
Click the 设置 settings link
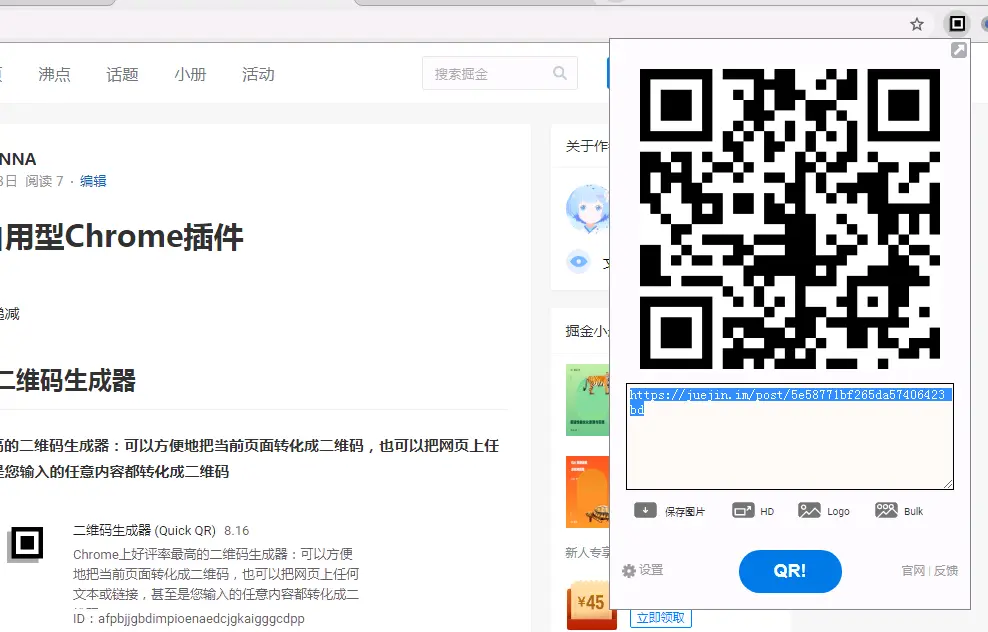[651, 570]
